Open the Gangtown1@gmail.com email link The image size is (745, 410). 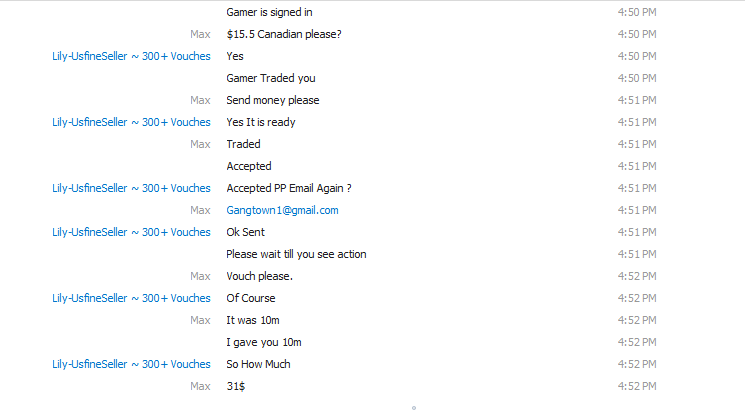282,210
